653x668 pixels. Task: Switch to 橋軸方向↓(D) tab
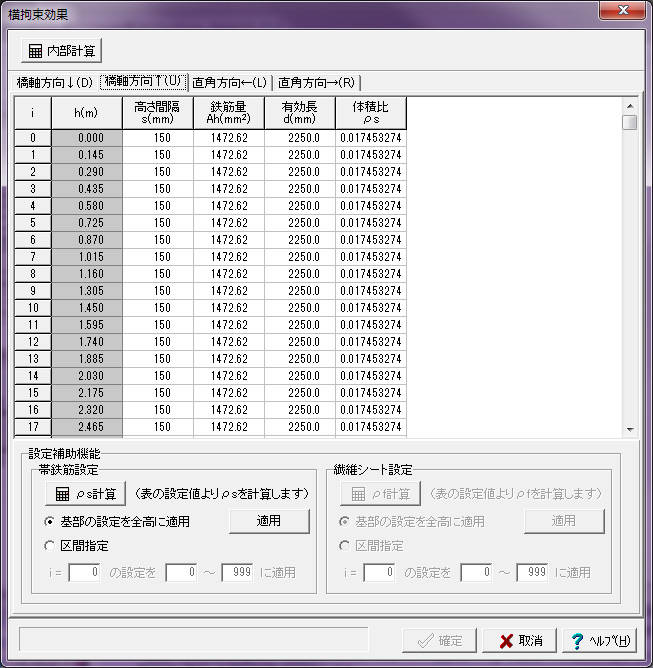pos(55,83)
